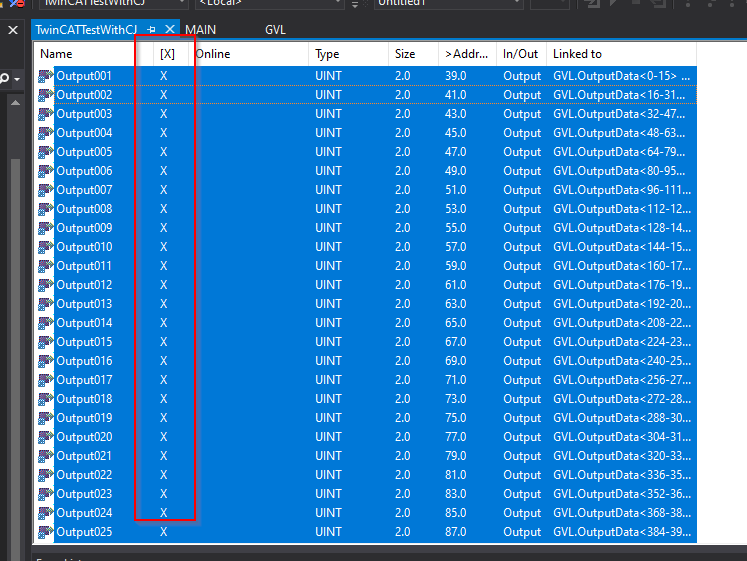Click the left panel vertical scrollbar thumb
The width and height of the screenshot is (747, 561).
pos(15,360)
